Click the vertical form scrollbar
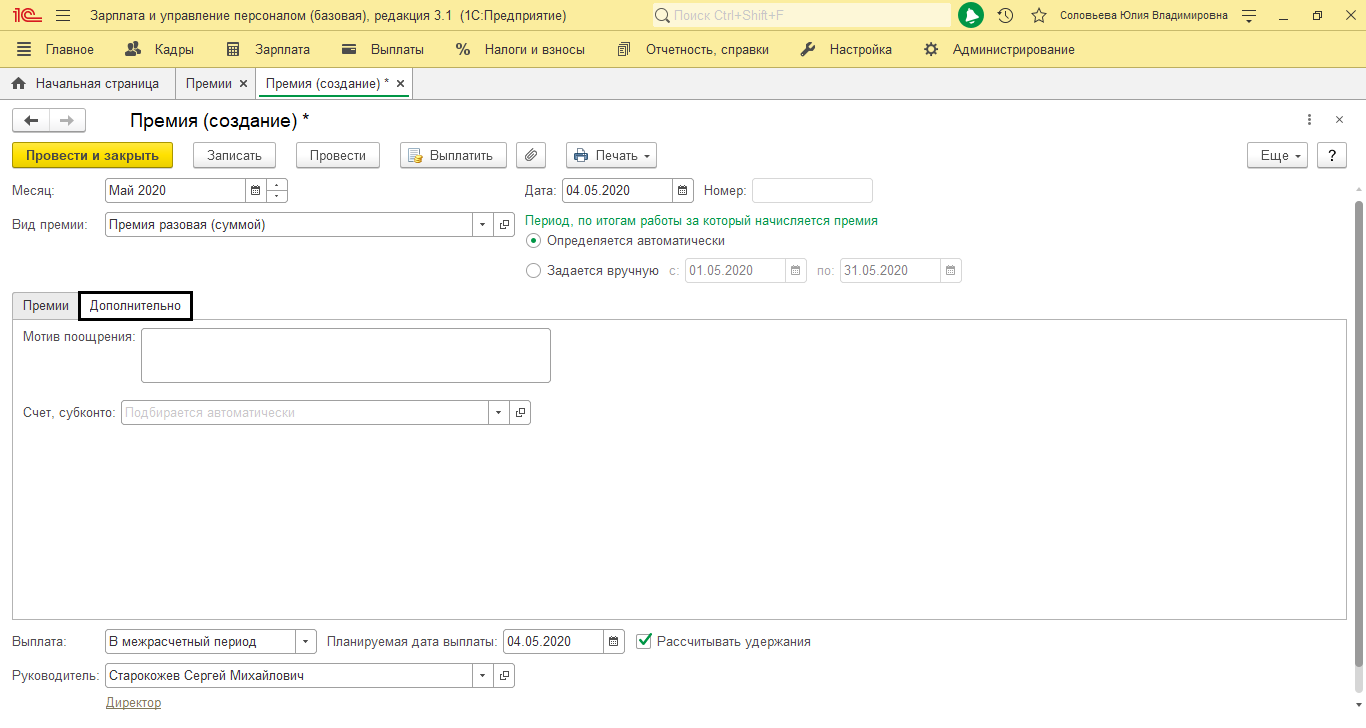The height and width of the screenshot is (728, 1366). click(1358, 432)
